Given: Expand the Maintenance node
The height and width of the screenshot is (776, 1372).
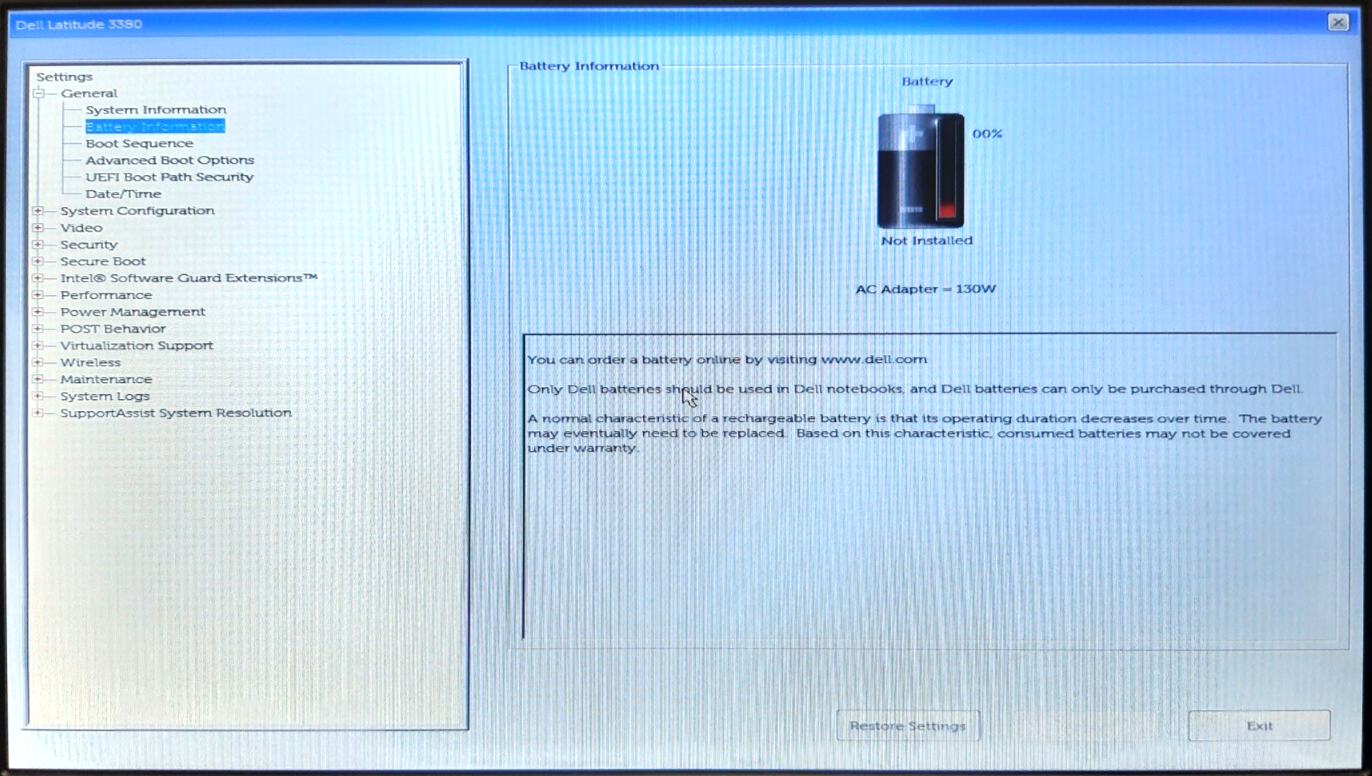Looking at the screenshot, I should [38, 379].
